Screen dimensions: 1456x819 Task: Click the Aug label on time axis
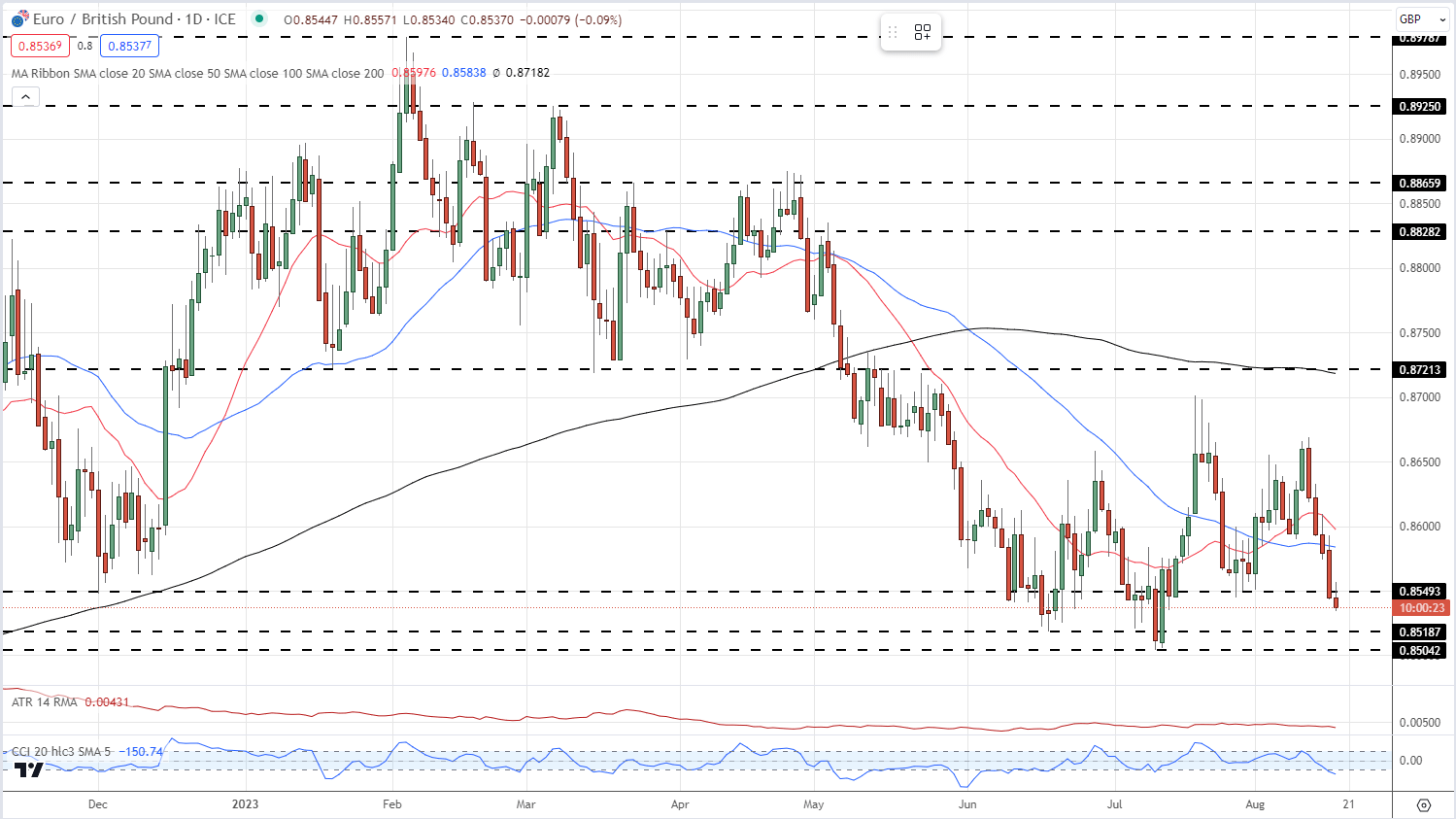[1255, 804]
